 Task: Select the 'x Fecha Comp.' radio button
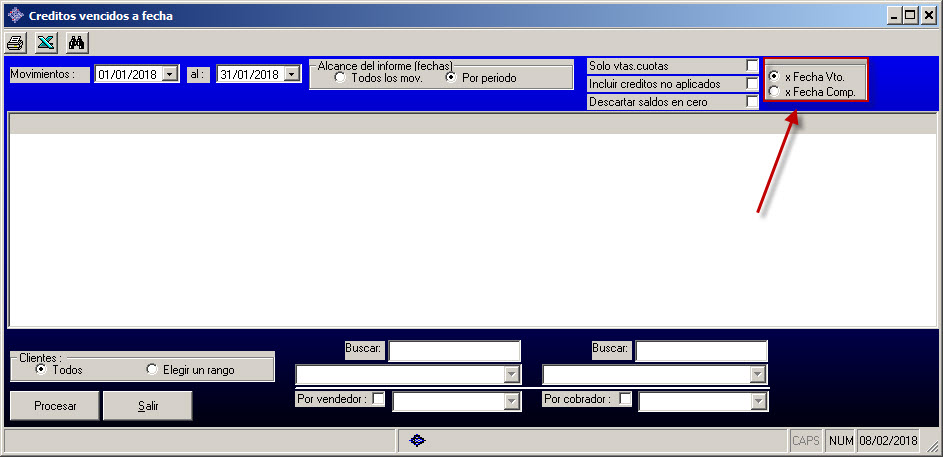[x=774, y=92]
